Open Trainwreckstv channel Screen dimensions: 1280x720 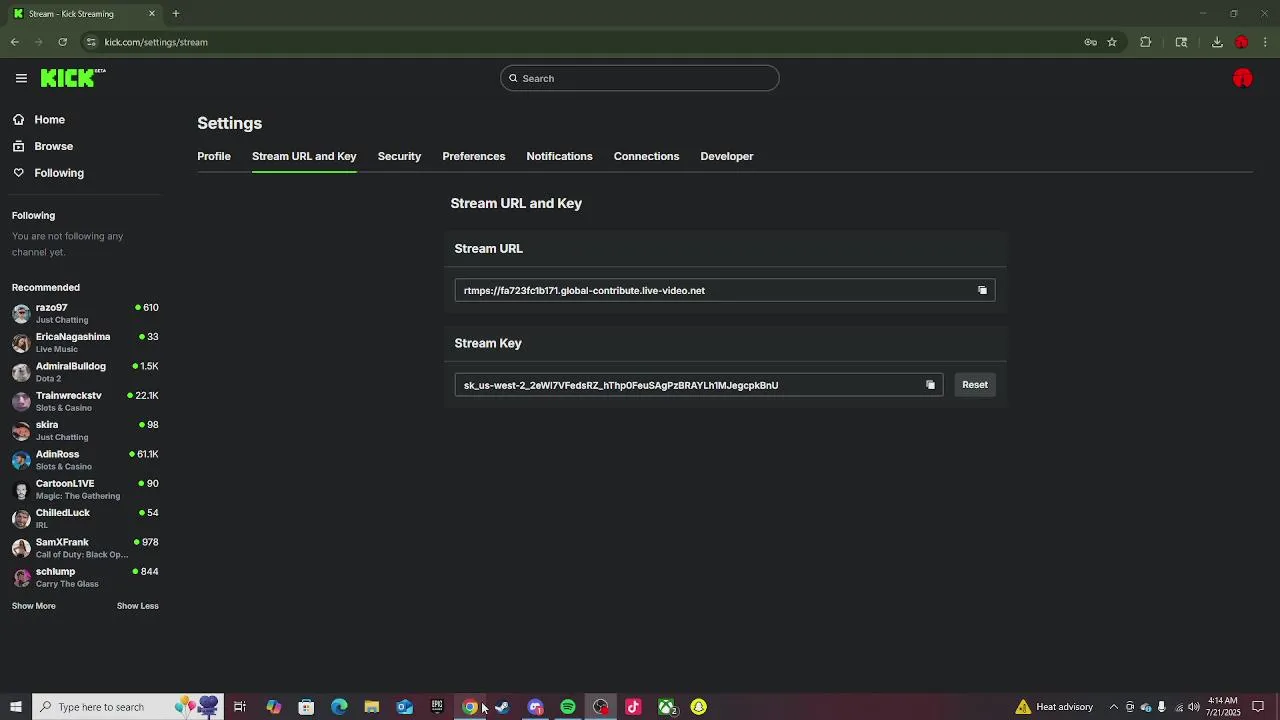[x=85, y=401]
